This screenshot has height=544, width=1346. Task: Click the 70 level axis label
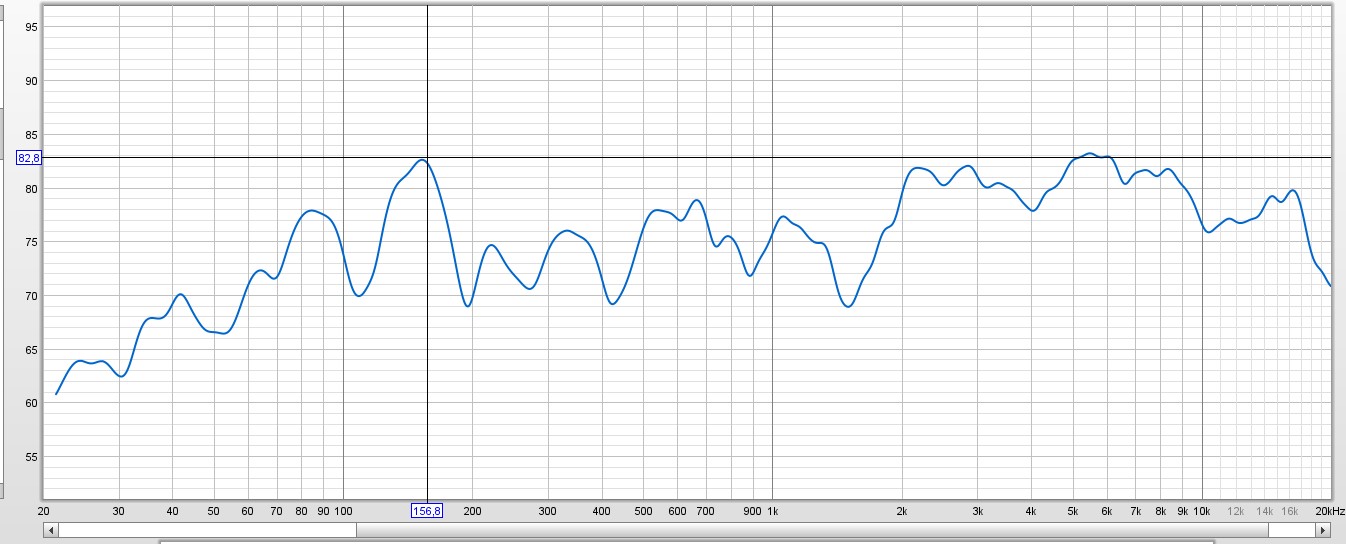pyautogui.click(x=31, y=296)
